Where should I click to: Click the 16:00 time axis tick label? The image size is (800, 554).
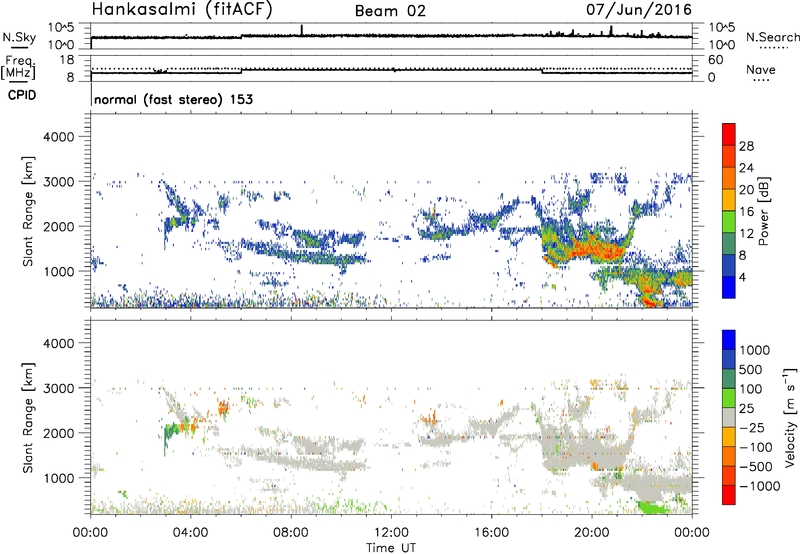(x=491, y=533)
